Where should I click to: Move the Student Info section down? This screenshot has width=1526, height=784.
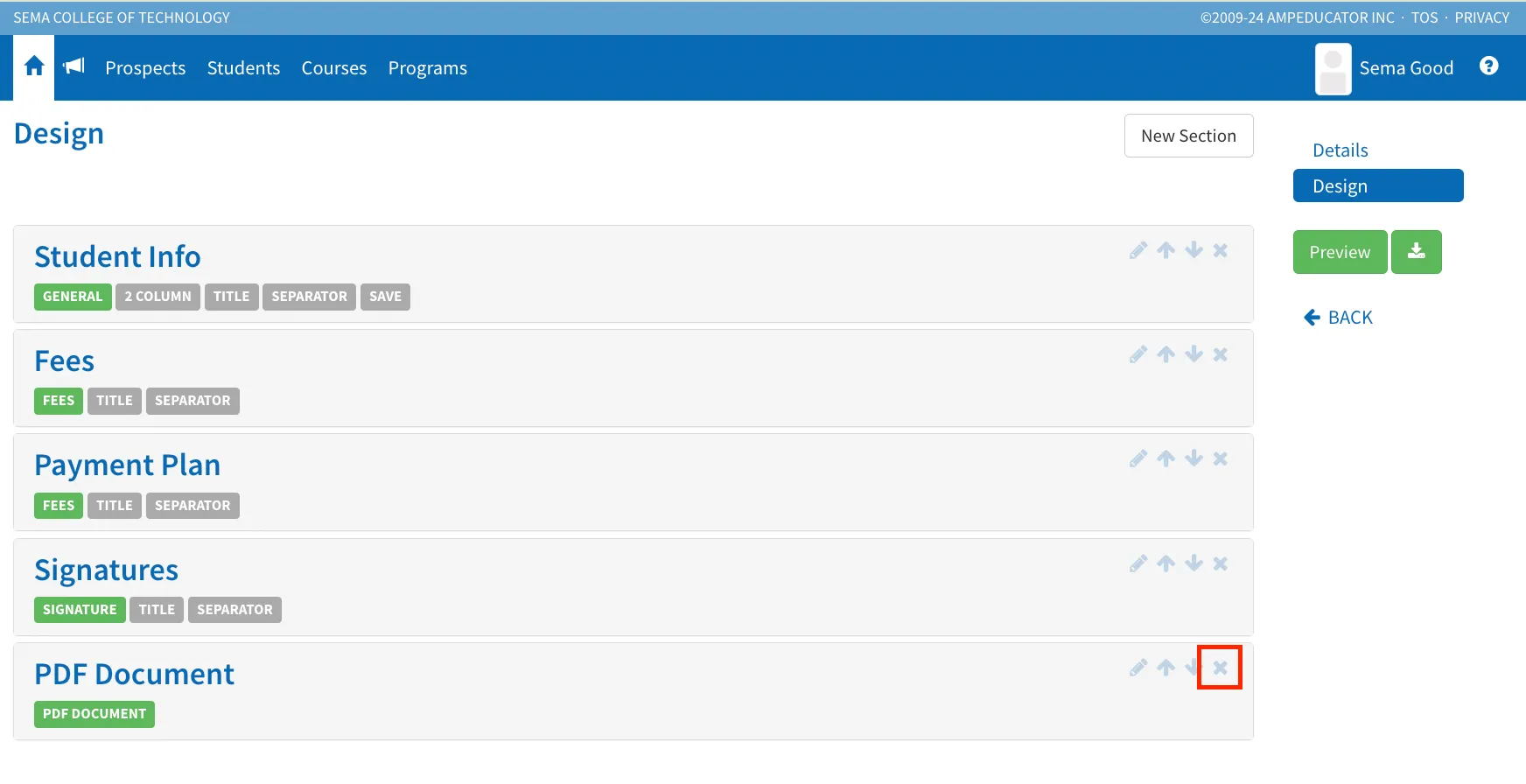point(1193,250)
